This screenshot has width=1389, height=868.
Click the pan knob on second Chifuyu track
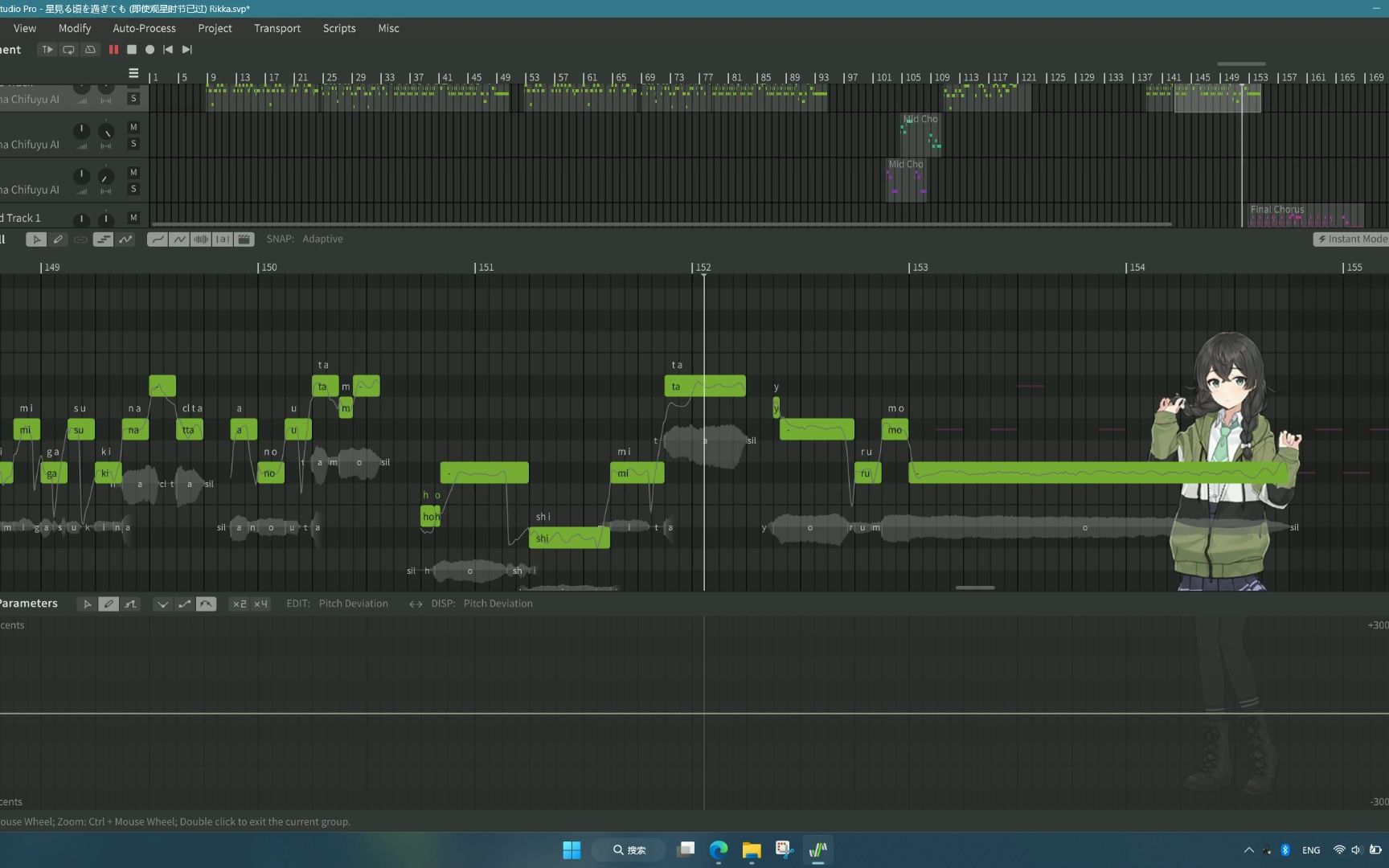[x=105, y=131]
